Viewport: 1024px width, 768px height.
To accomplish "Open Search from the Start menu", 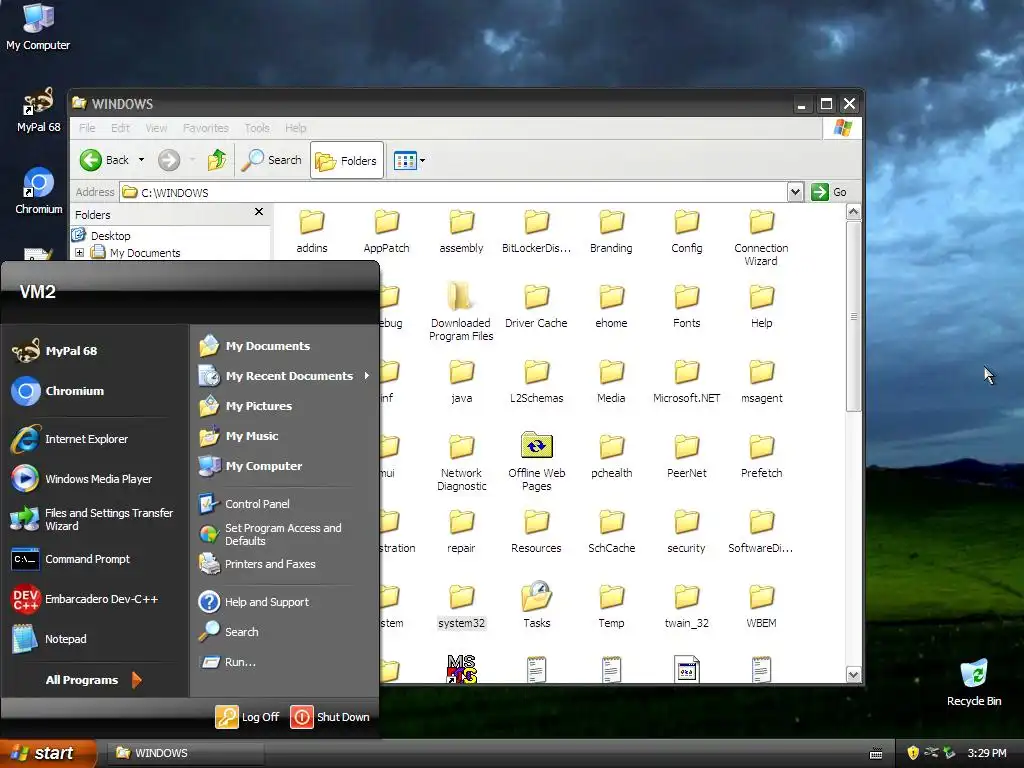I will (x=229, y=632).
